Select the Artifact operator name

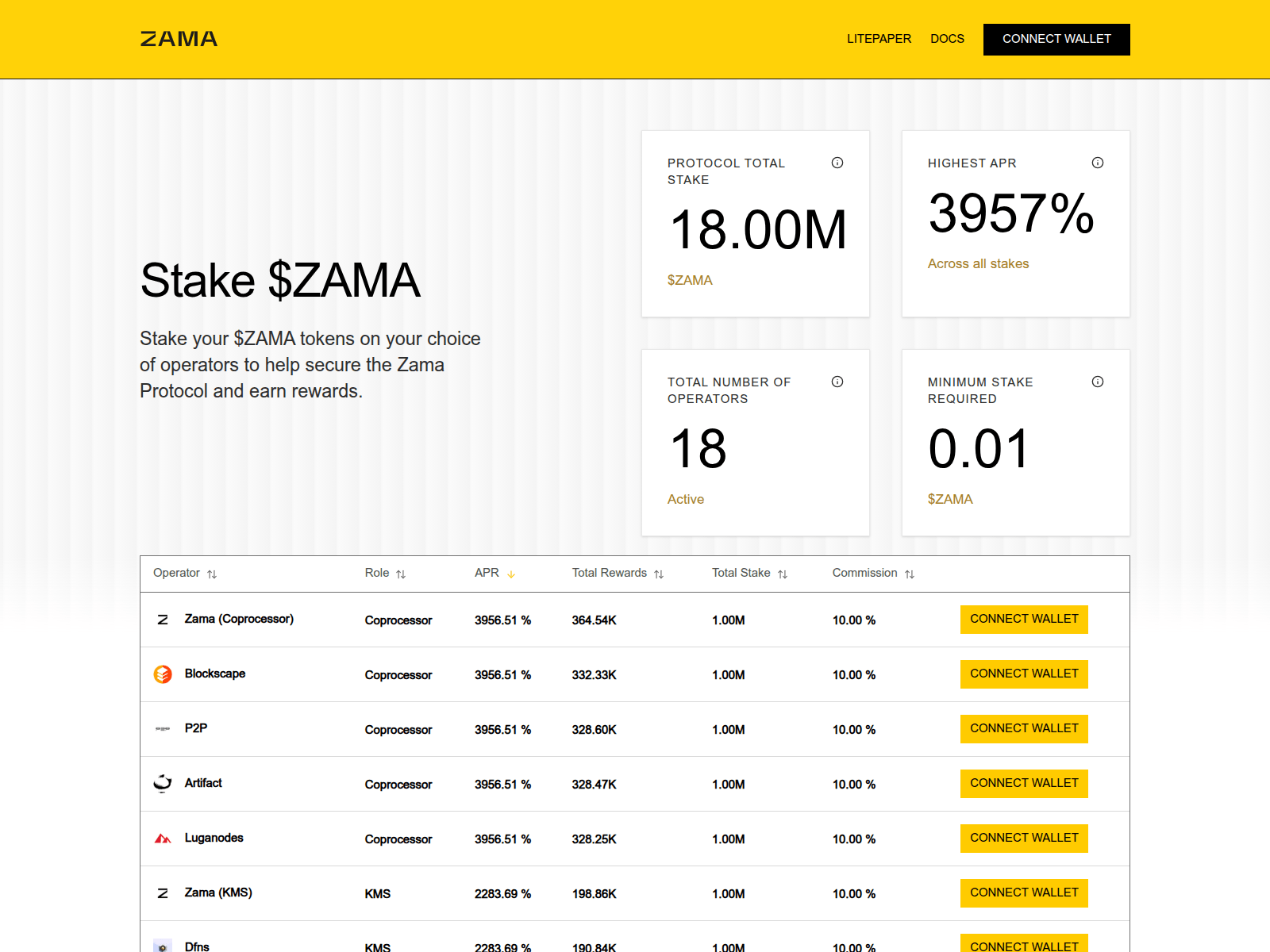point(203,783)
